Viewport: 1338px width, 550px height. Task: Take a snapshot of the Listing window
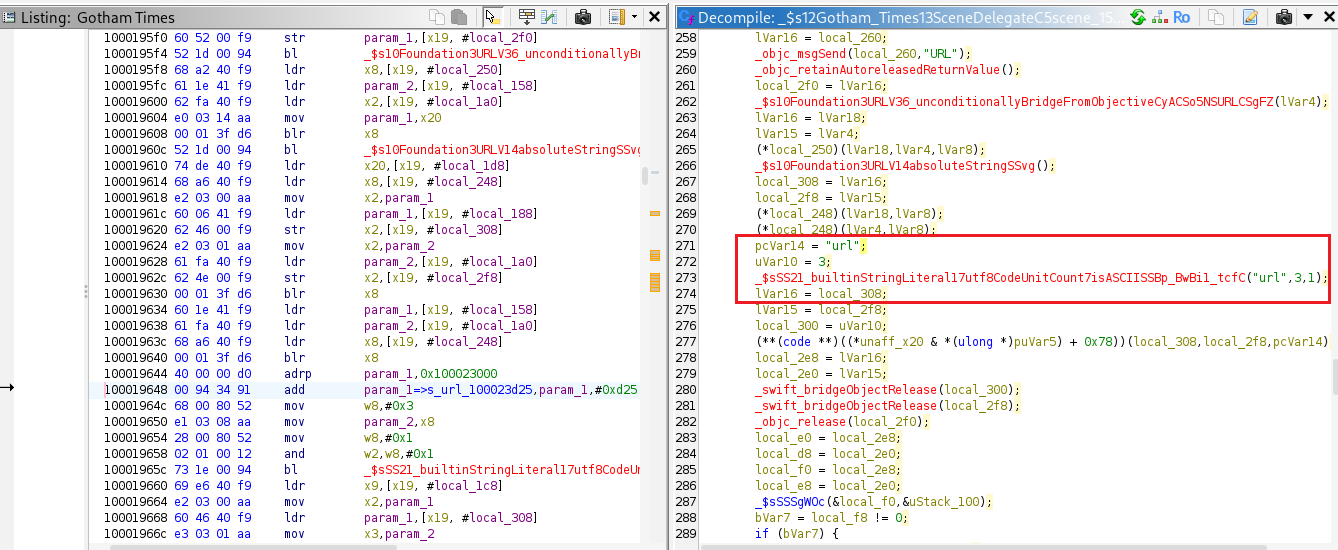[x=583, y=17]
